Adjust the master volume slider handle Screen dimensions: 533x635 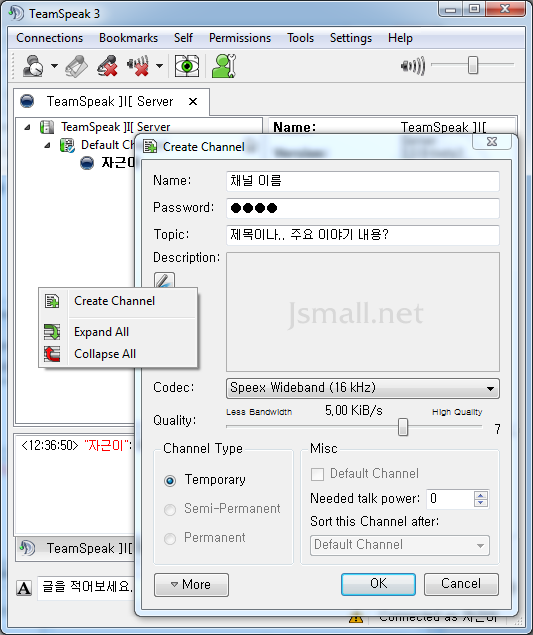(x=473, y=65)
